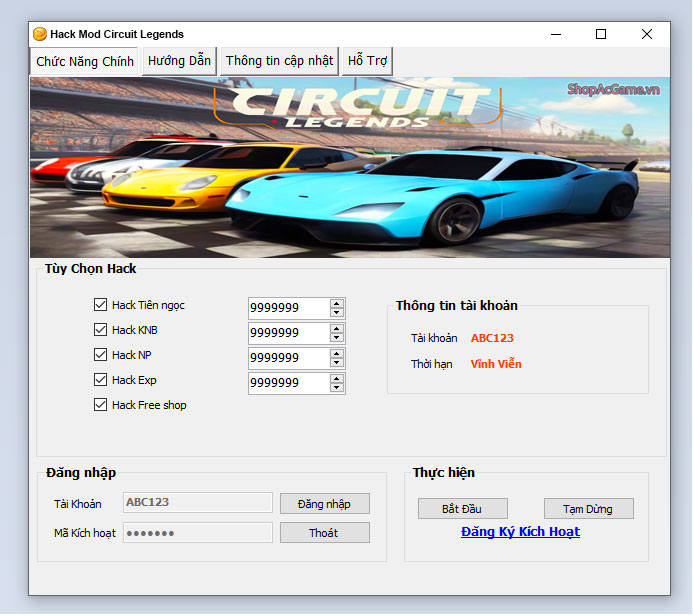This screenshot has height=616, width=693.
Task: Toggle the Hack Free shop checkbox
Action: click(x=100, y=404)
